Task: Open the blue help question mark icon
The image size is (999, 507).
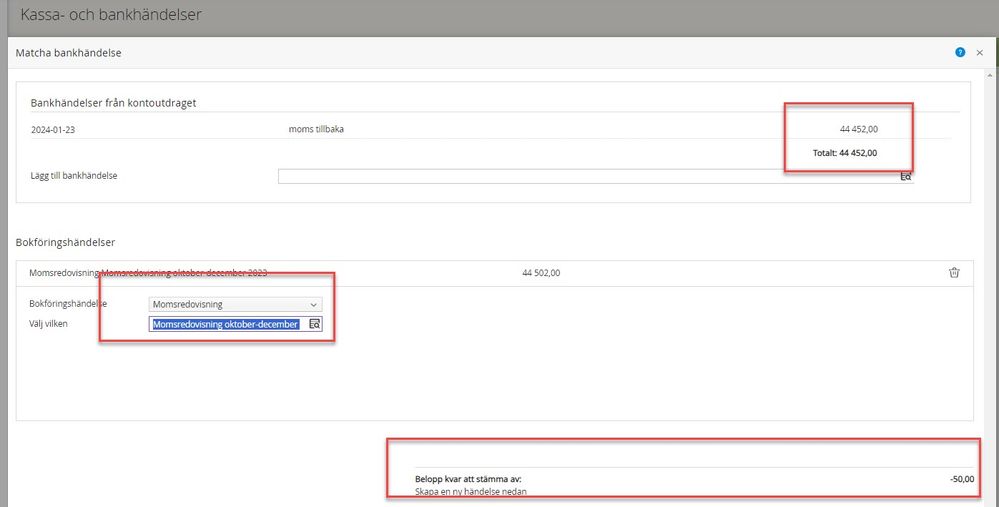Action: (960, 52)
